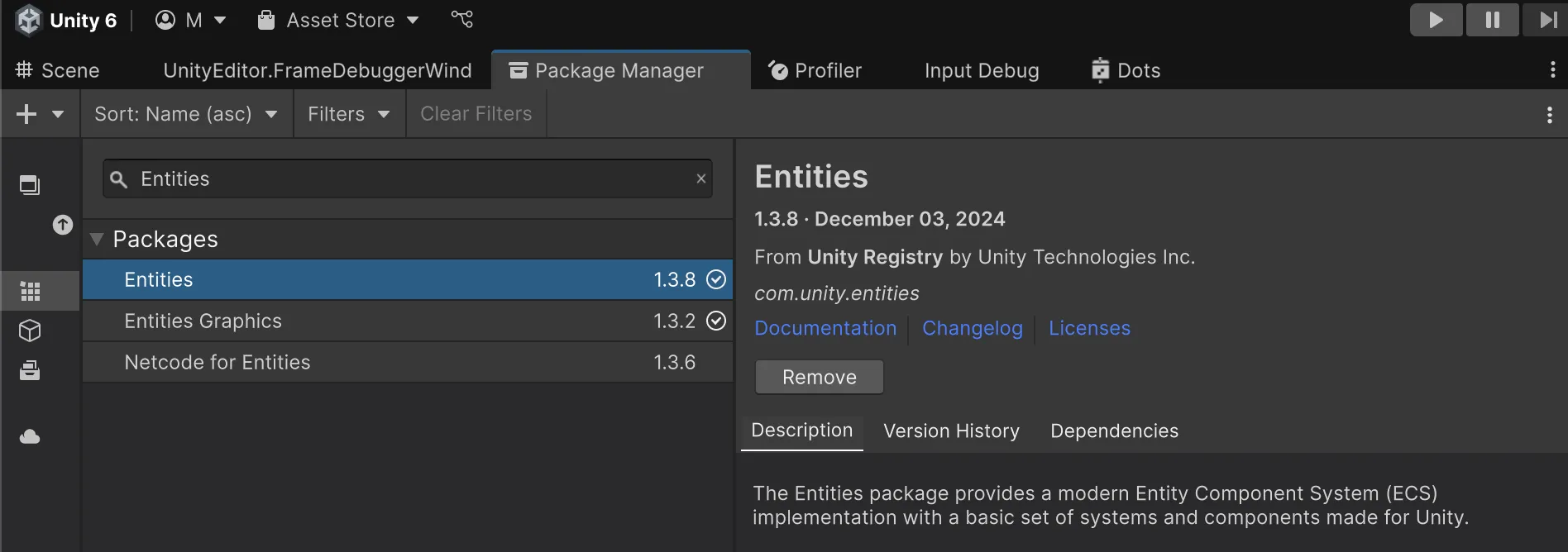Start Play mode
This screenshot has width=1568, height=552.
[x=1436, y=20]
